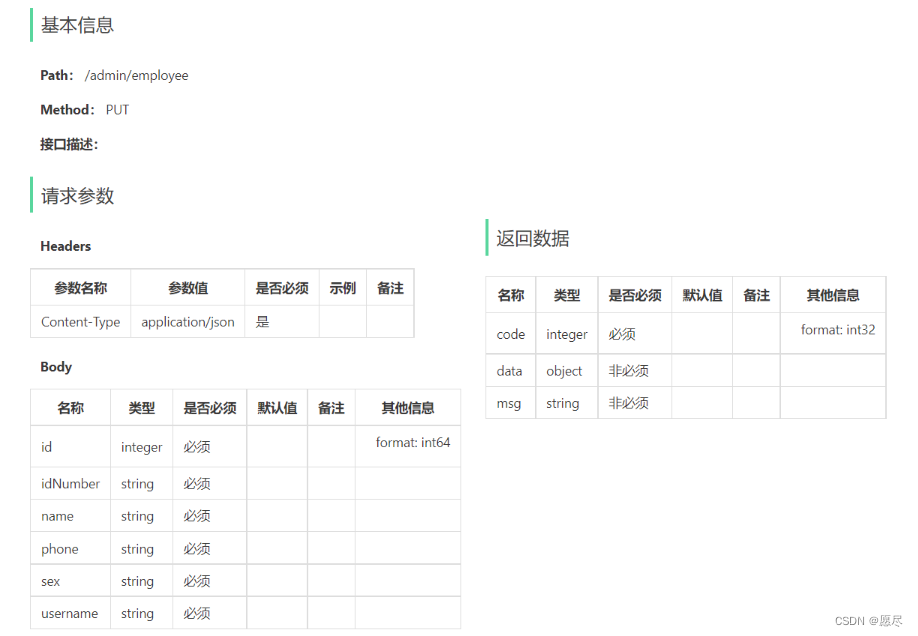Screen dimensions: 918x636
Task: Click the id row in Body table
Action: pos(45,447)
